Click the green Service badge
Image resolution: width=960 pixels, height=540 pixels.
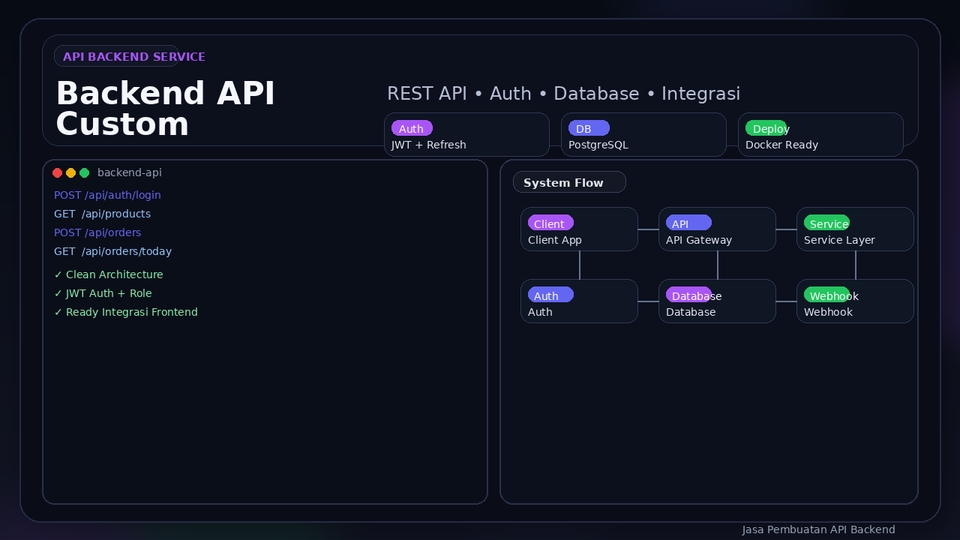[x=826, y=223]
